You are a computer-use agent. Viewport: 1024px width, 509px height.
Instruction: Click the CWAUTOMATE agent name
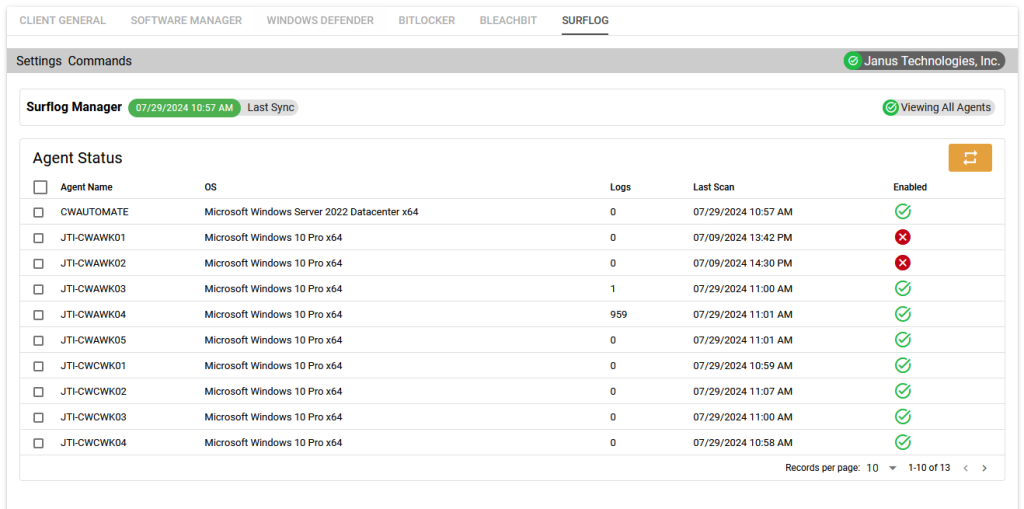pos(94,212)
